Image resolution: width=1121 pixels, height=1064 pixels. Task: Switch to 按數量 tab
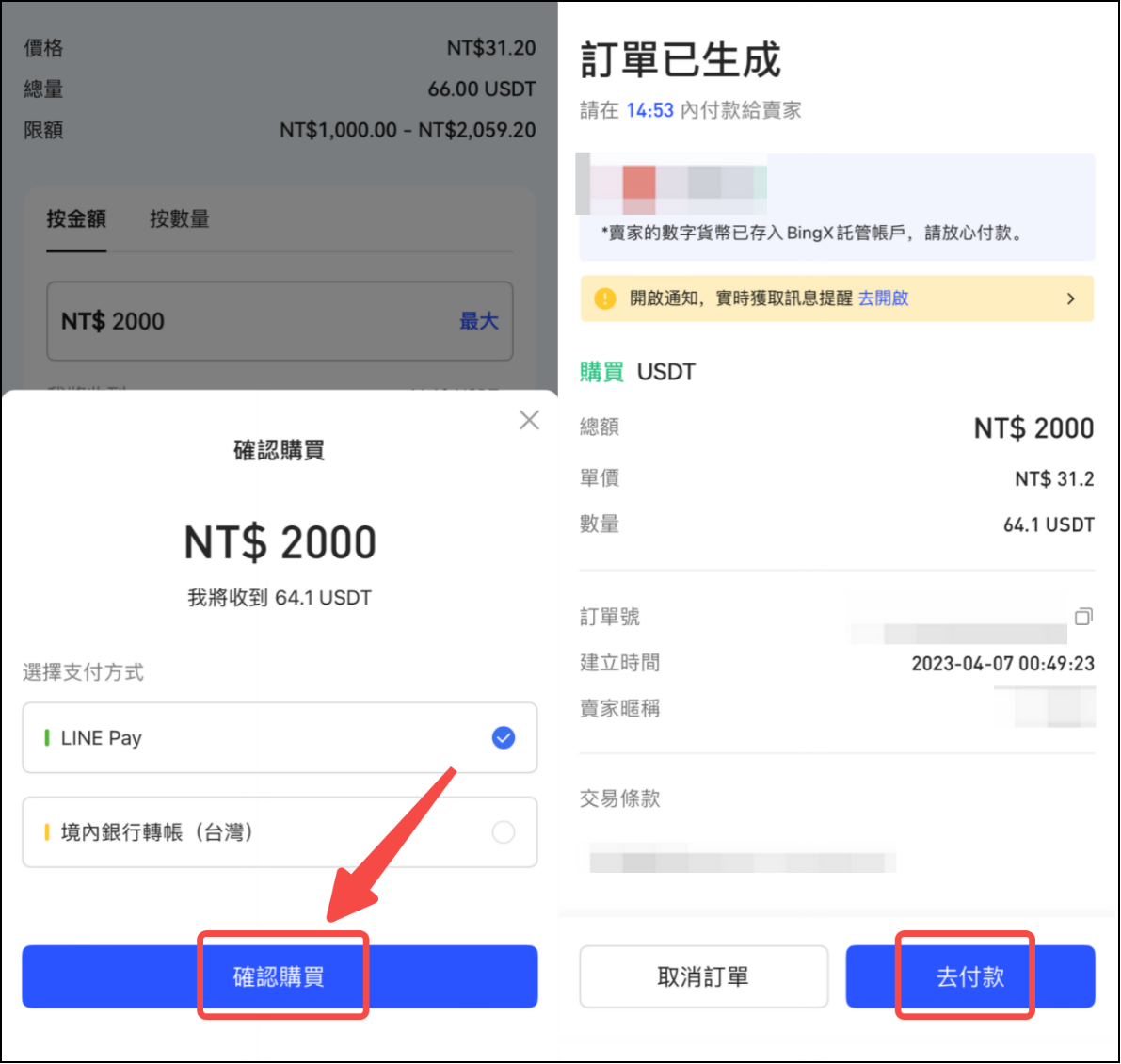pos(179,219)
